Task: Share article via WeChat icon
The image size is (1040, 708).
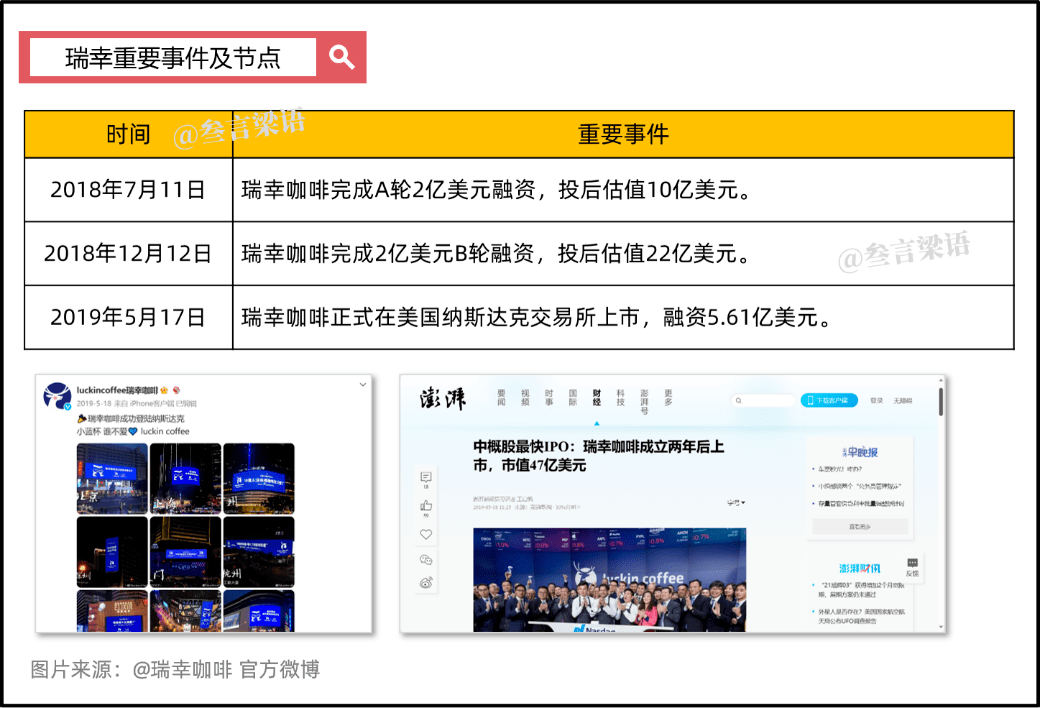Action: tap(426, 560)
